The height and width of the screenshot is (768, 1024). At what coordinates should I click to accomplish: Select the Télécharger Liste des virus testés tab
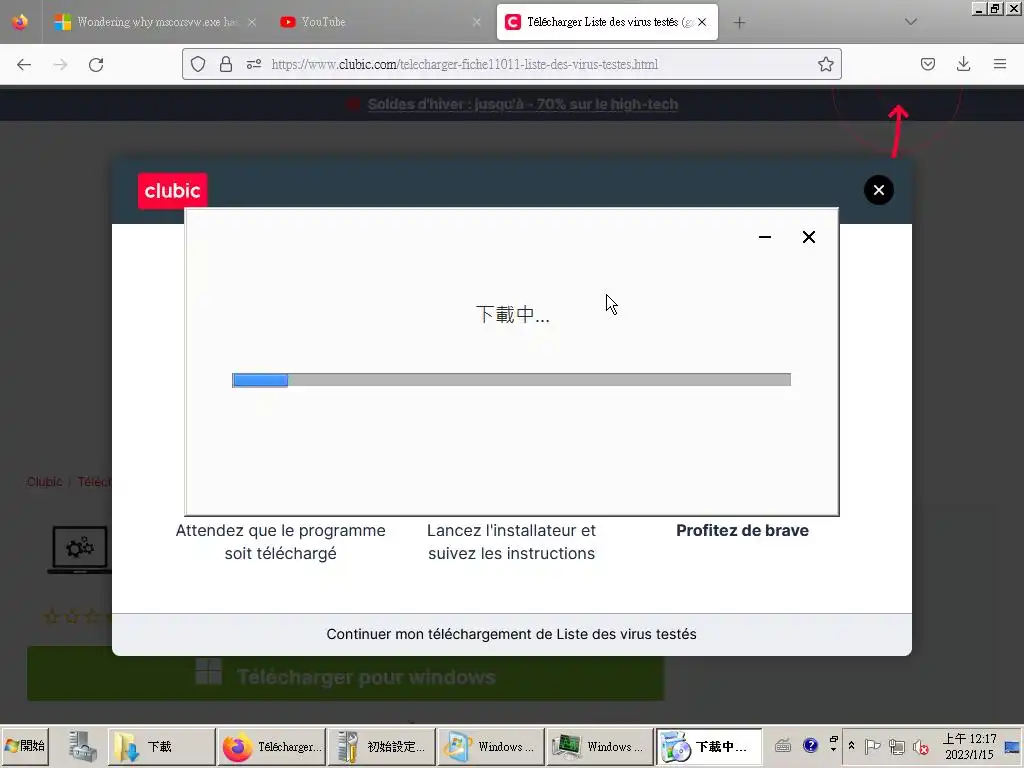pyautogui.click(x=607, y=22)
